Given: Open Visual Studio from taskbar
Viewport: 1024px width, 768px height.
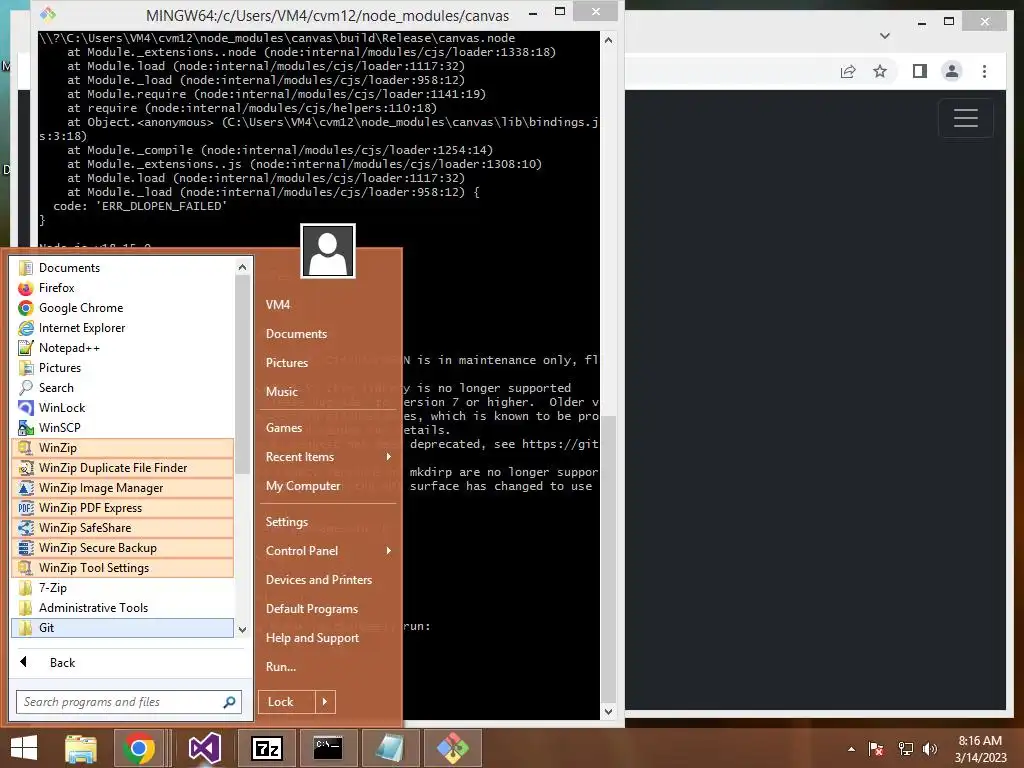Looking at the screenshot, I should click(x=204, y=748).
